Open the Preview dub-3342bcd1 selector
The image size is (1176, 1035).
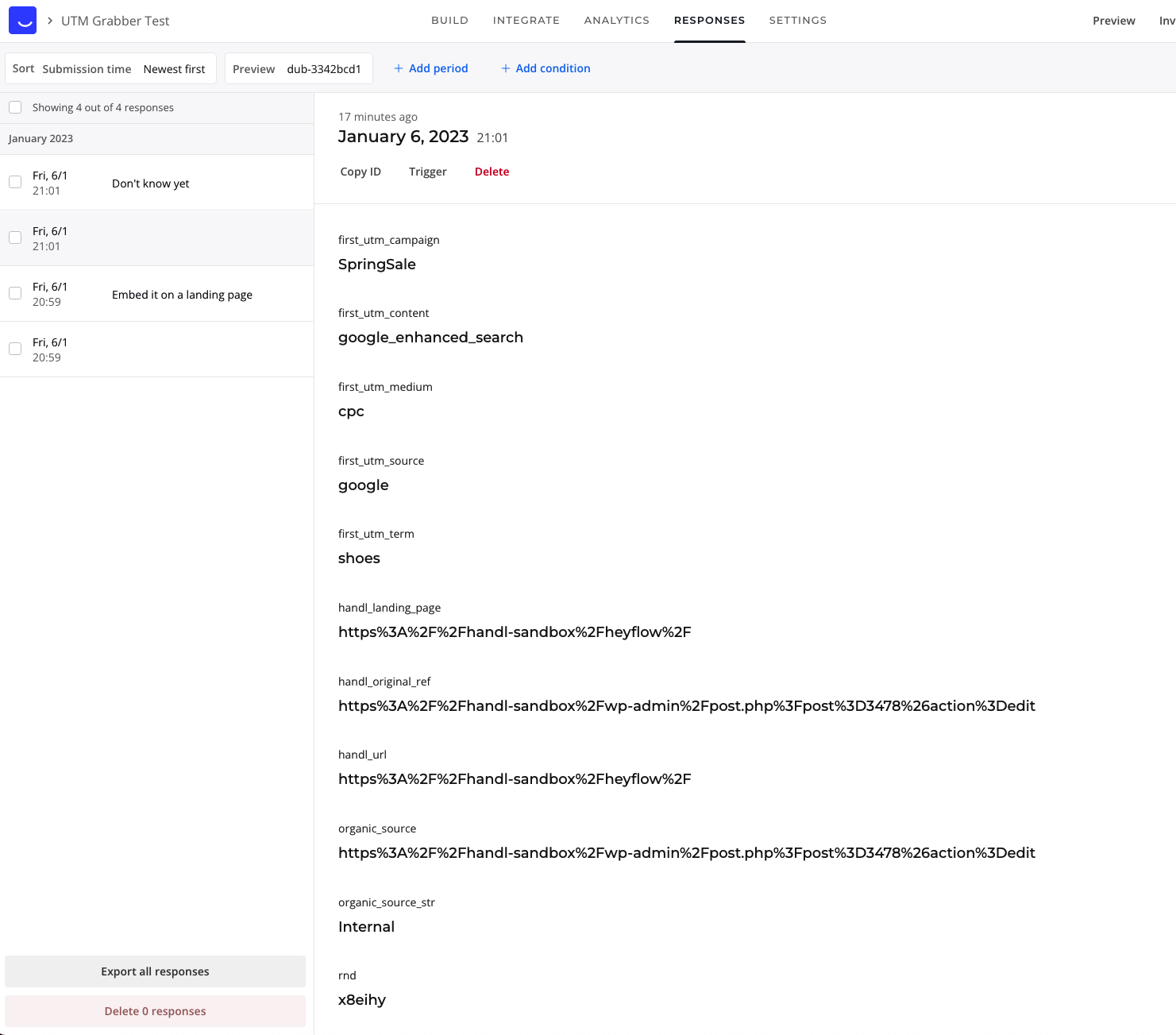click(x=298, y=69)
